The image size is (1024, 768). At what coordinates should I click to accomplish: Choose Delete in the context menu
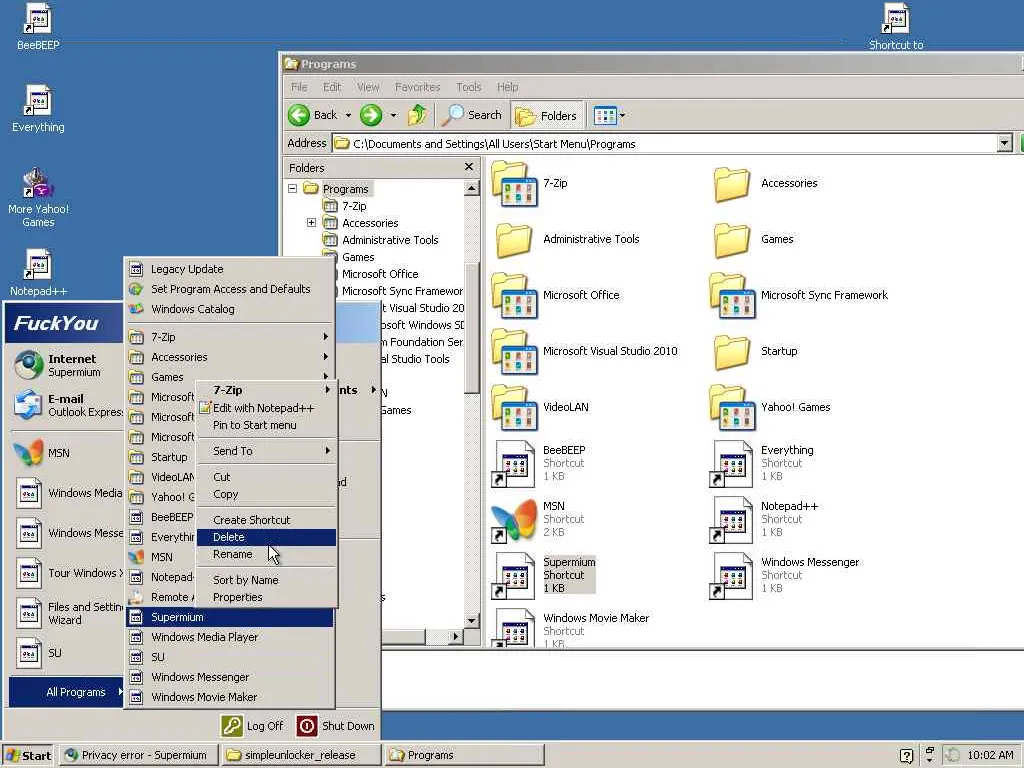tap(266, 537)
